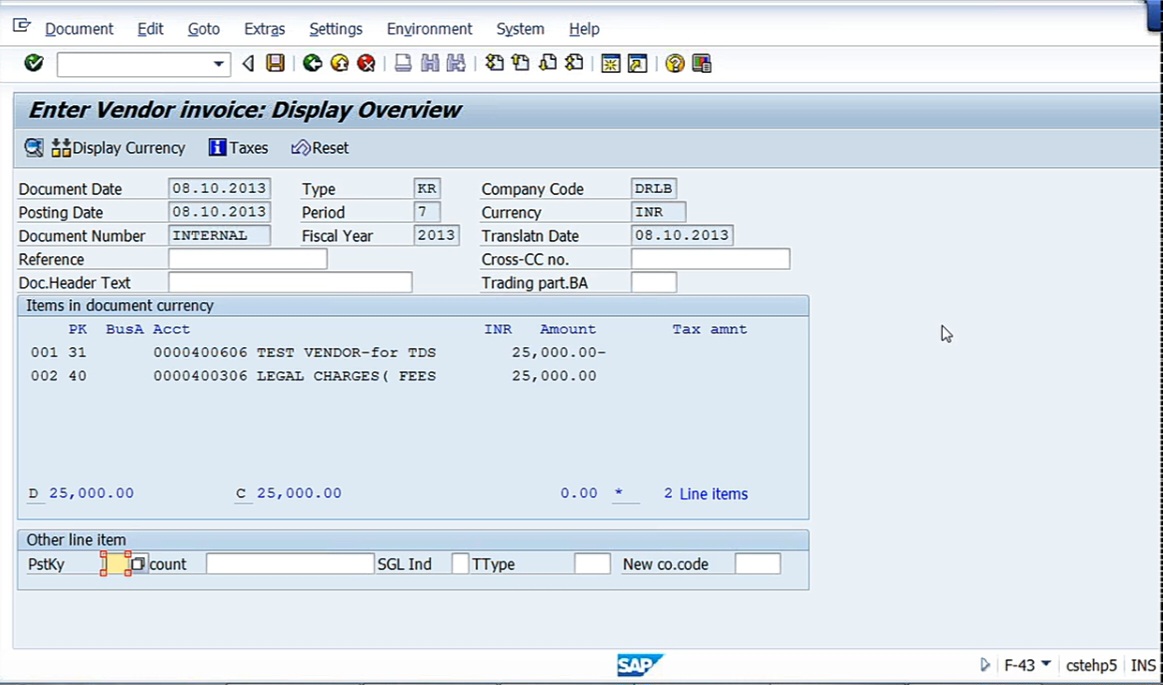Click the Find Next binoculars icon
This screenshot has width=1163, height=685.
(455, 63)
